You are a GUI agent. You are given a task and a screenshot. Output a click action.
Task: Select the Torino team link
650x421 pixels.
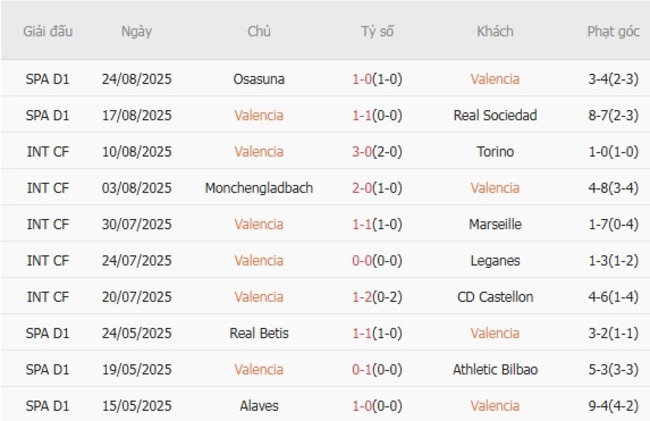[x=495, y=152]
